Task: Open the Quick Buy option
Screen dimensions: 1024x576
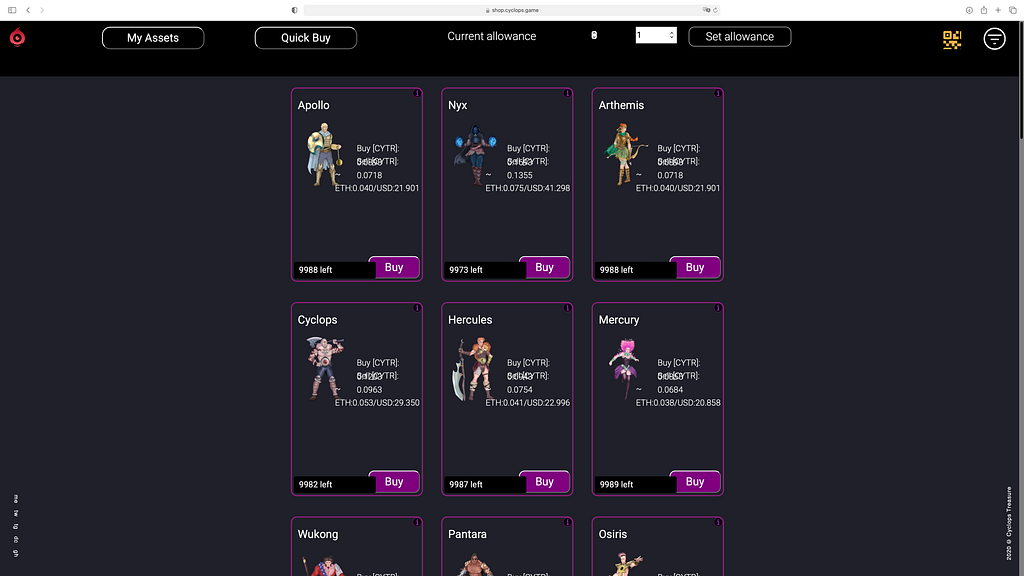Action: [x=306, y=38]
